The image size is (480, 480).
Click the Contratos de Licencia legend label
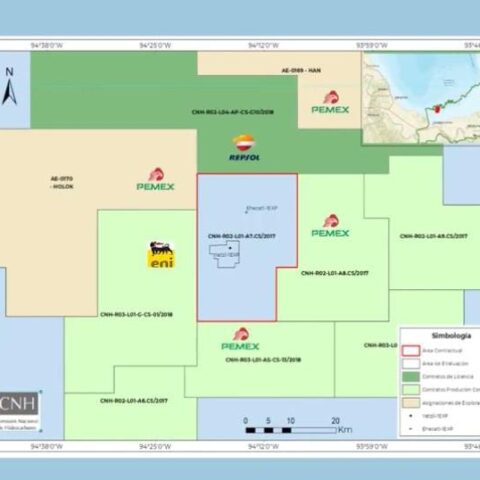click(x=448, y=377)
